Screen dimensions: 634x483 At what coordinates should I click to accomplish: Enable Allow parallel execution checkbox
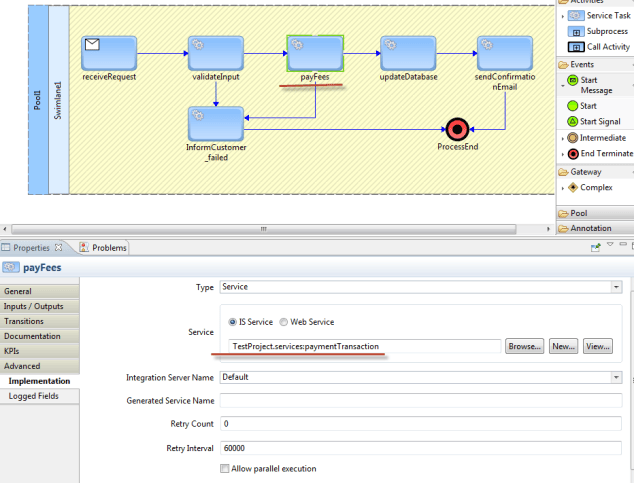(224, 468)
